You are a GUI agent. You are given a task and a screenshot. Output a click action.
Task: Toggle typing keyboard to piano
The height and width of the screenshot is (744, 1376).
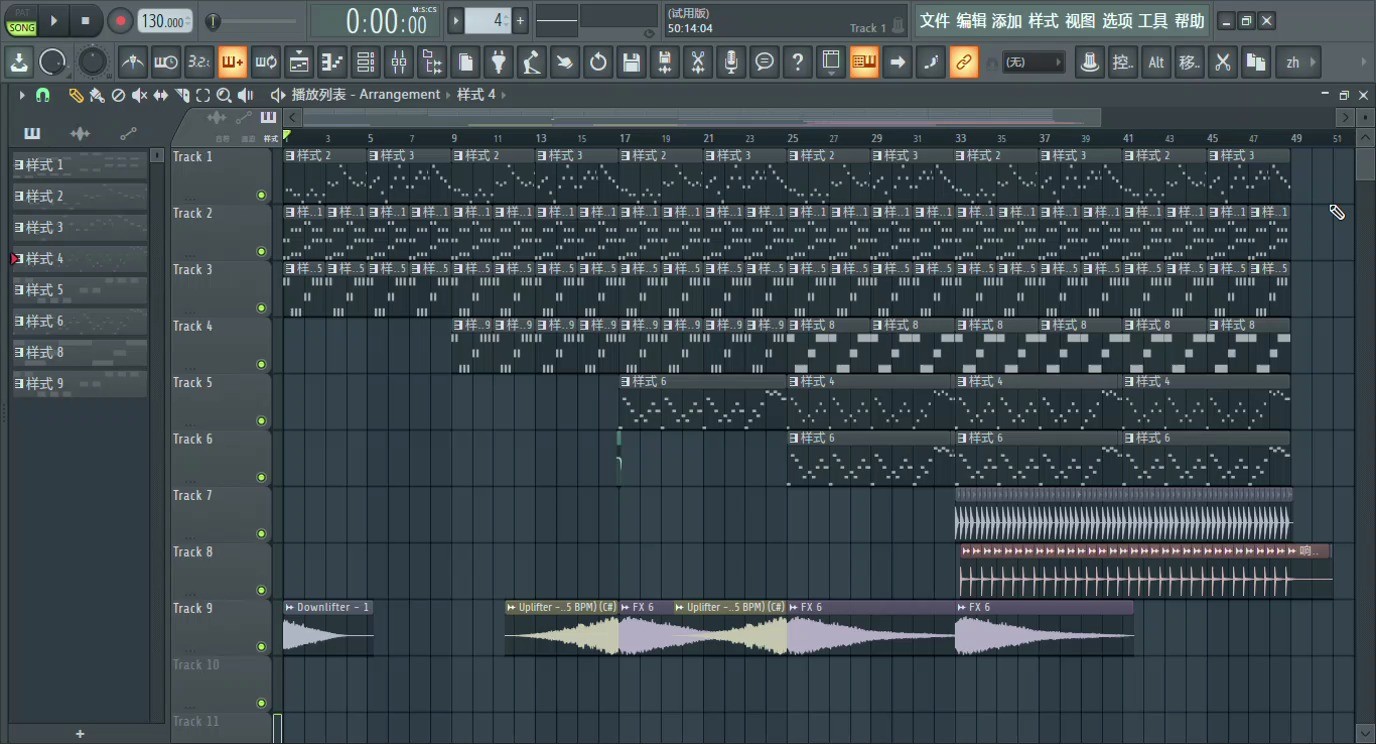[x=864, y=62]
